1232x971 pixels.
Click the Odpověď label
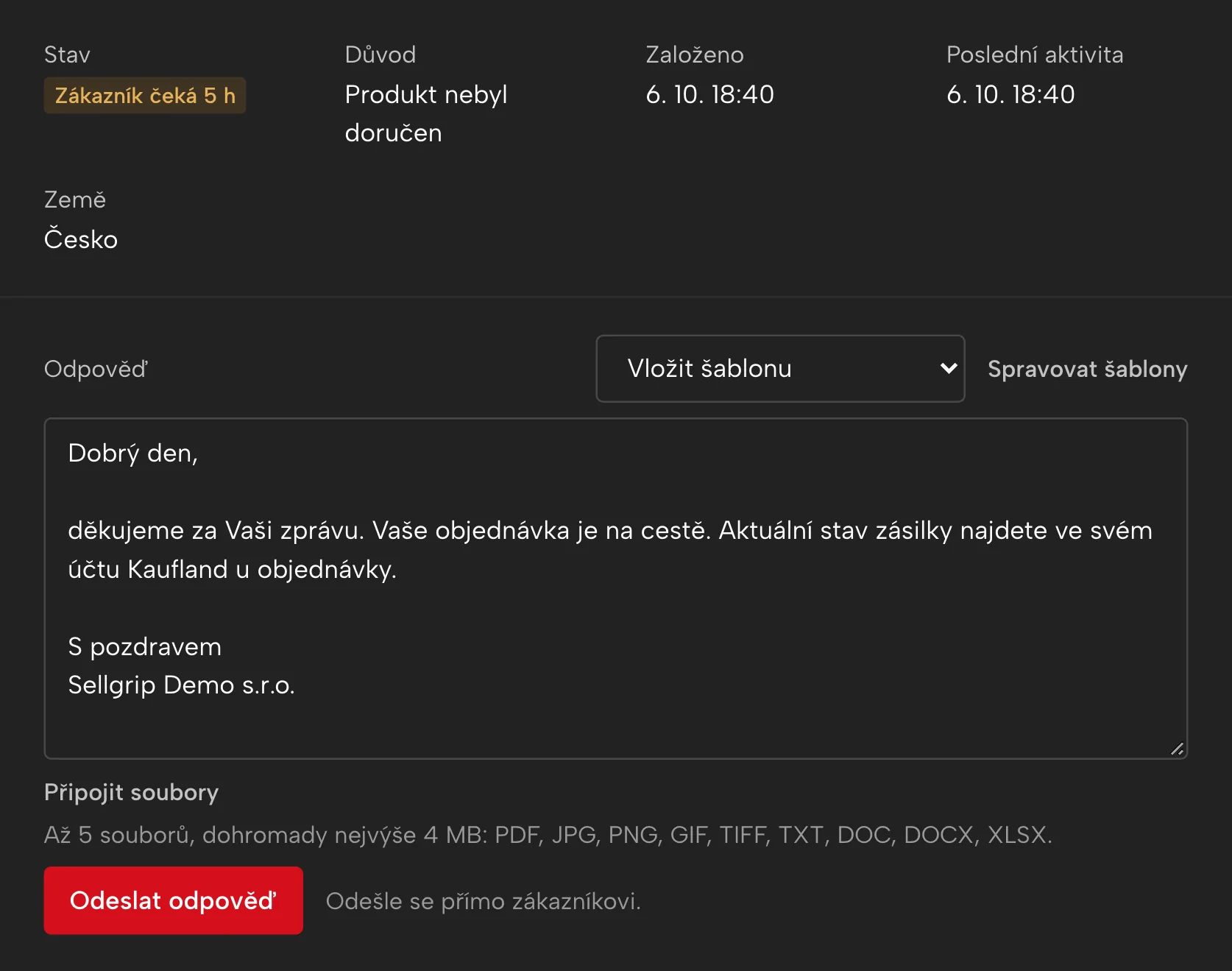pos(96,369)
